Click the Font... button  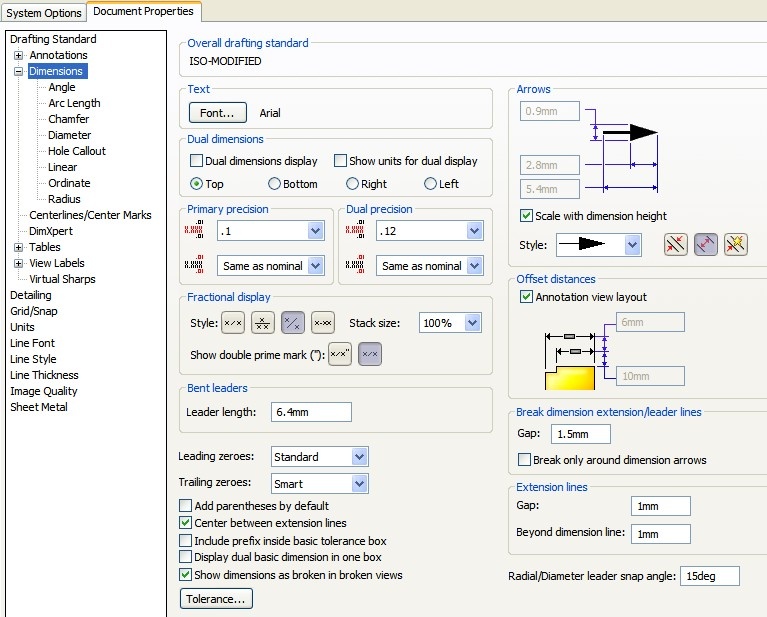point(218,113)
